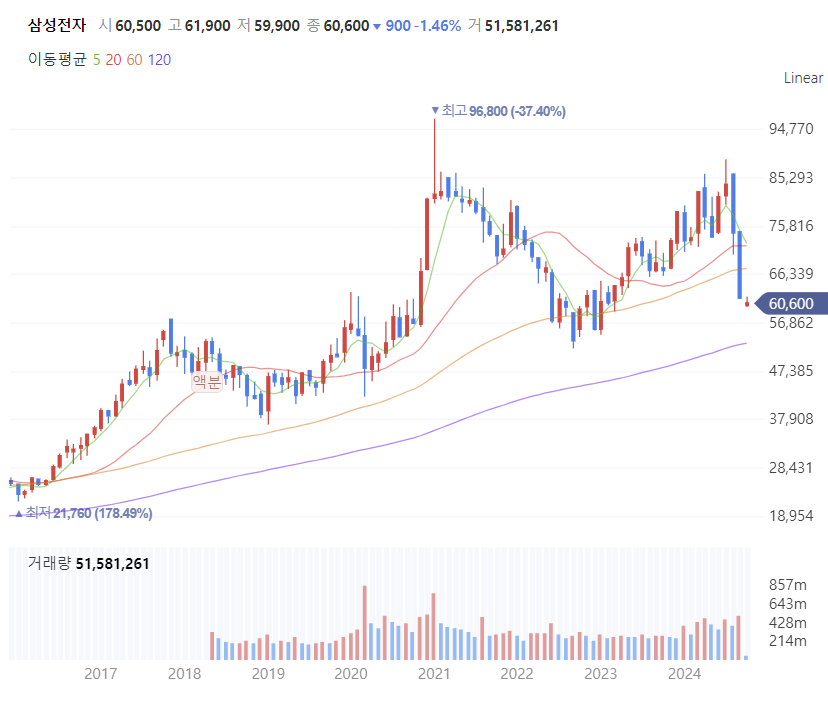Click the open price value 60,500
This screenshot has height=708, width=828.
click(138, 25)
